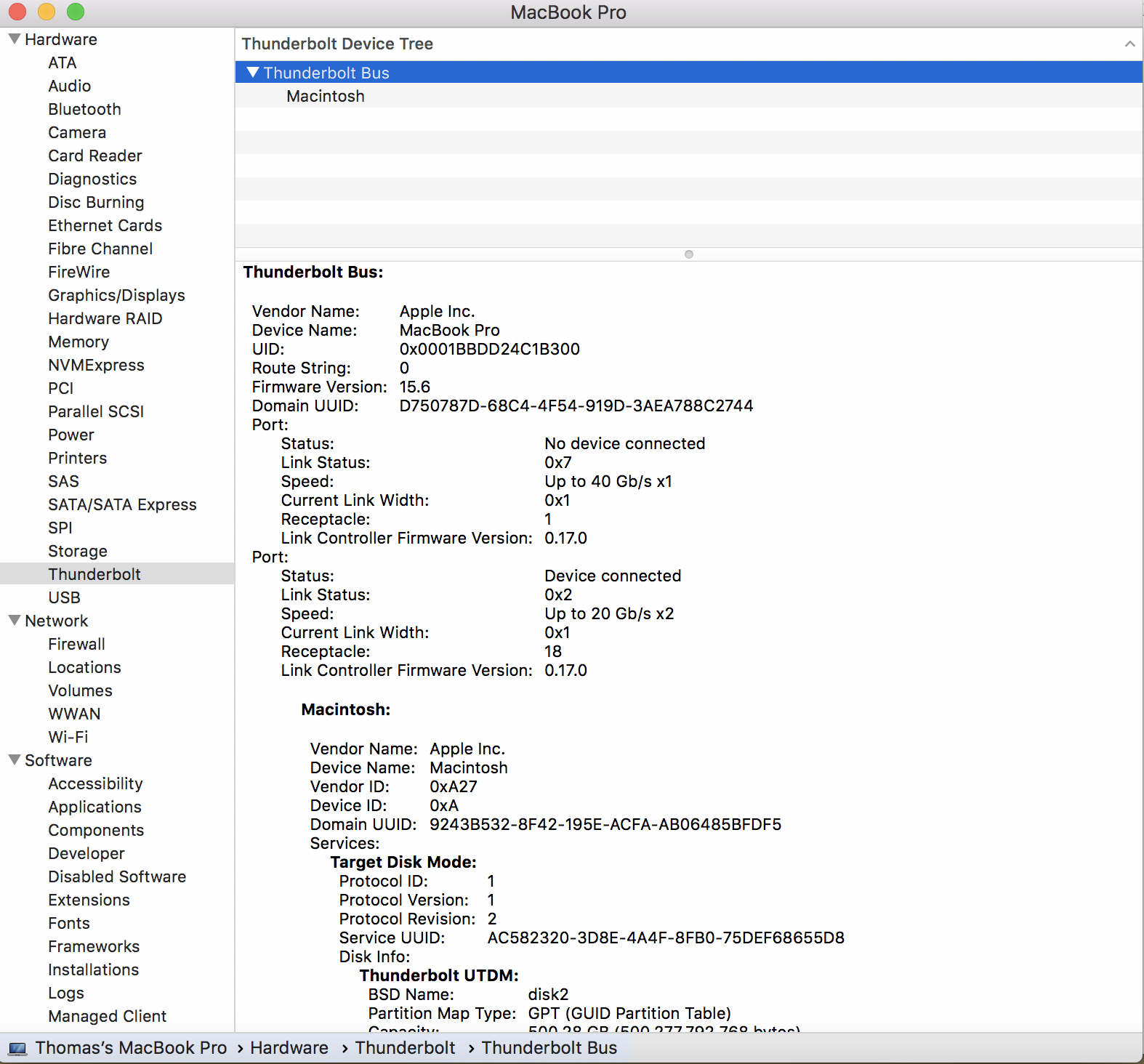Click Hardware in the bottom path bar
This screenshot has width=1144, height=1064.
click(289, 1048)
